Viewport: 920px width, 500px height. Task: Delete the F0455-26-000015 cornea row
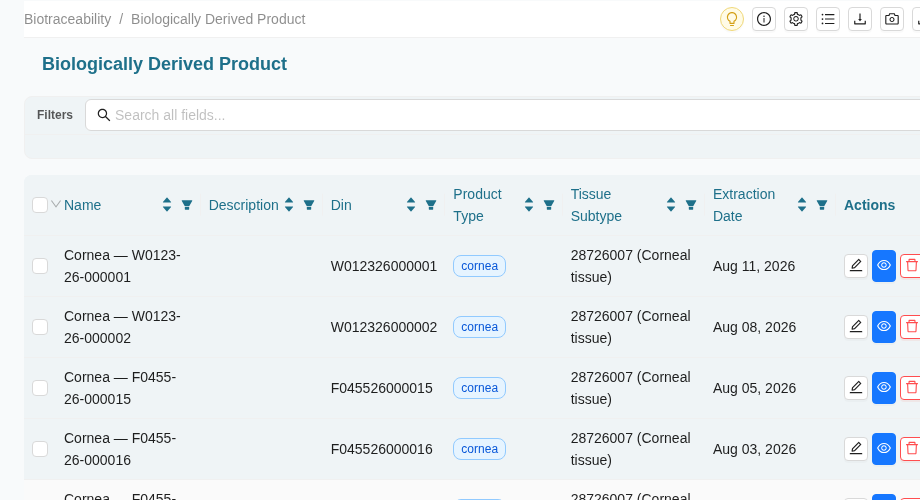pos(911,388)
